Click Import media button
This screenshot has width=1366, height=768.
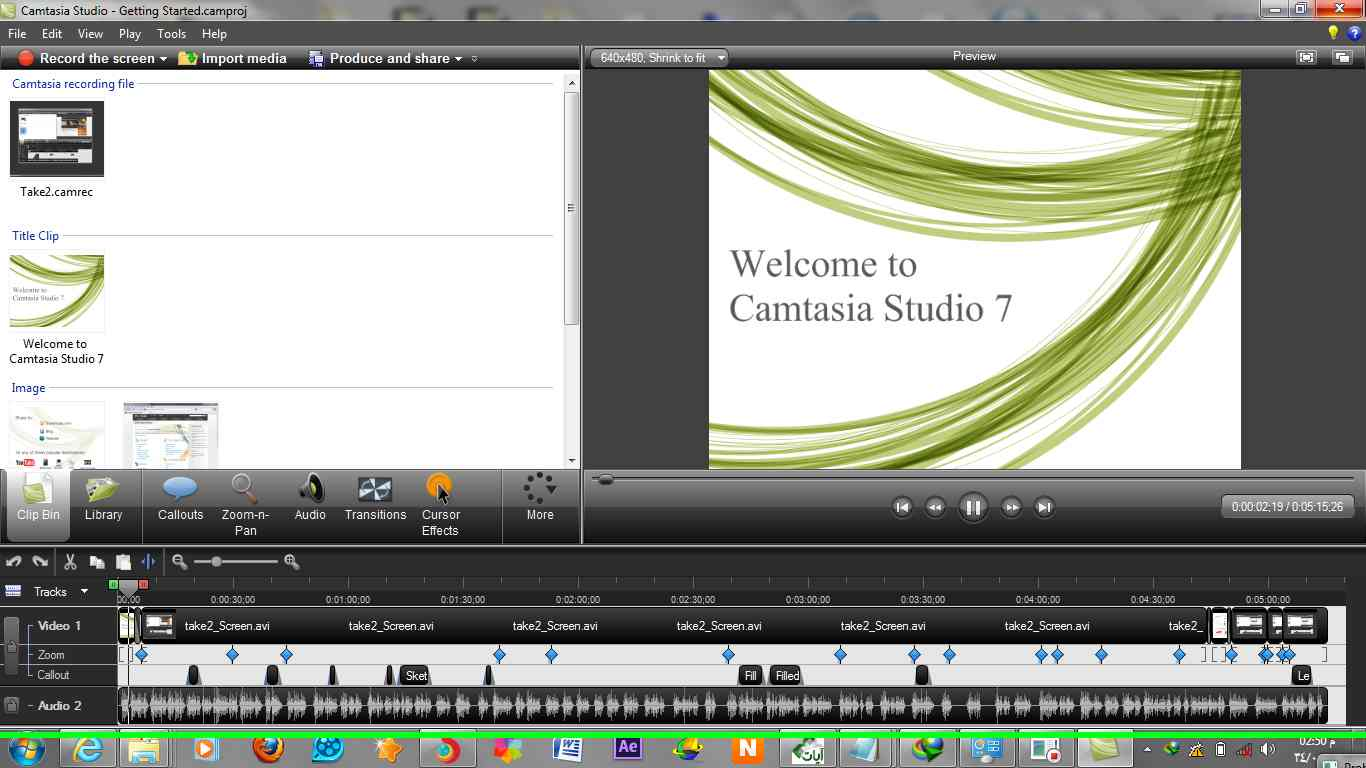(x=232, y=58)
